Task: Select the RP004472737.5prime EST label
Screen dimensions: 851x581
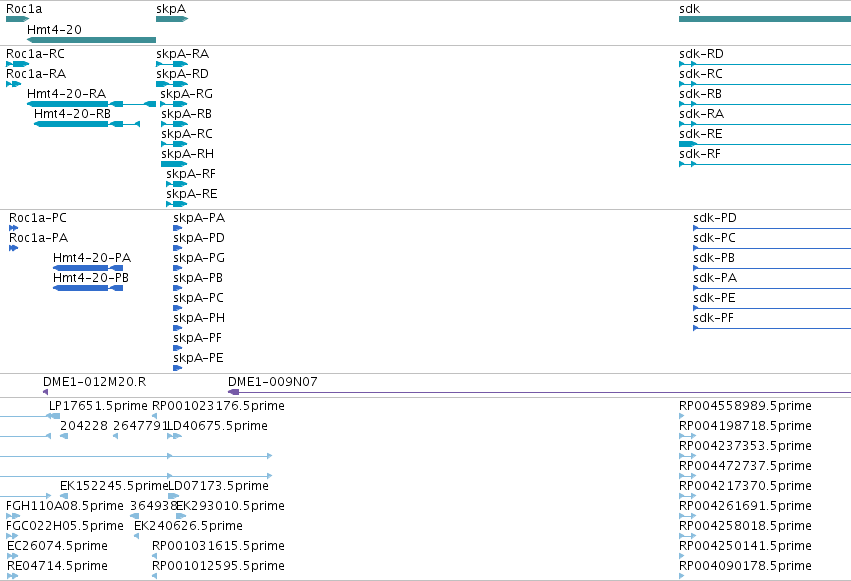Action: click(745, 467)
